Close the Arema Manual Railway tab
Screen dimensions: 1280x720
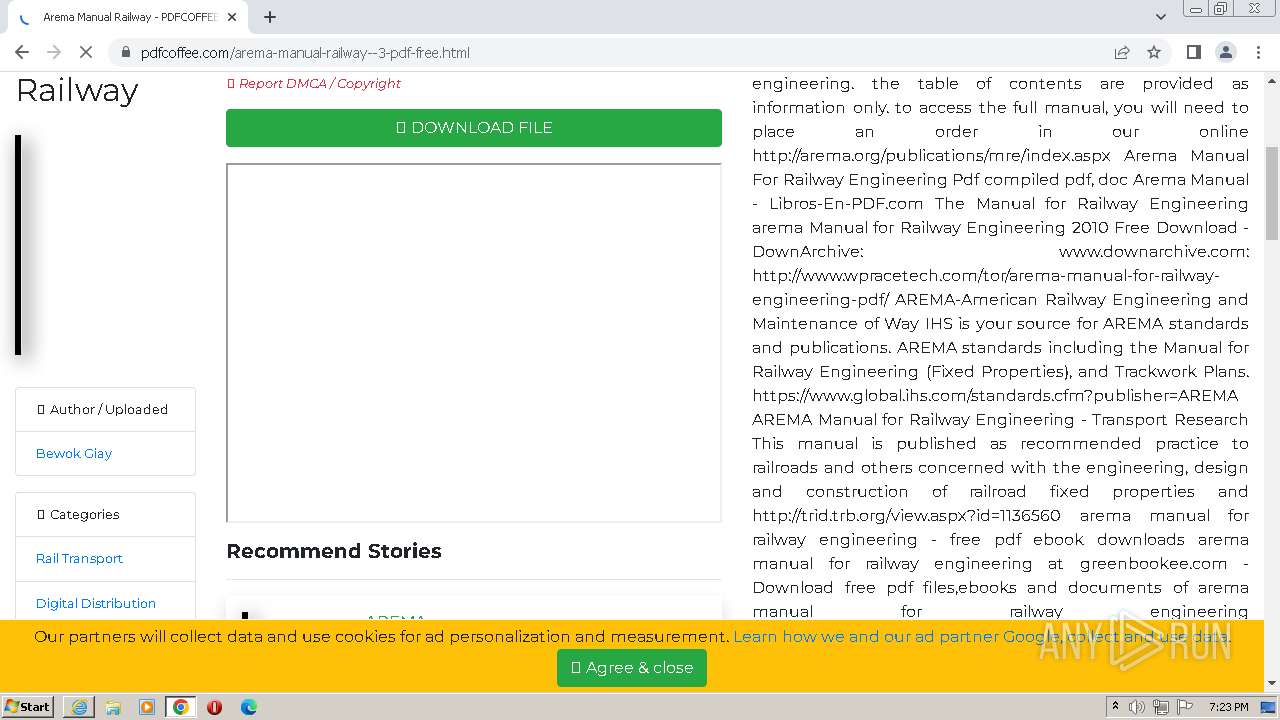click(233, 17)
